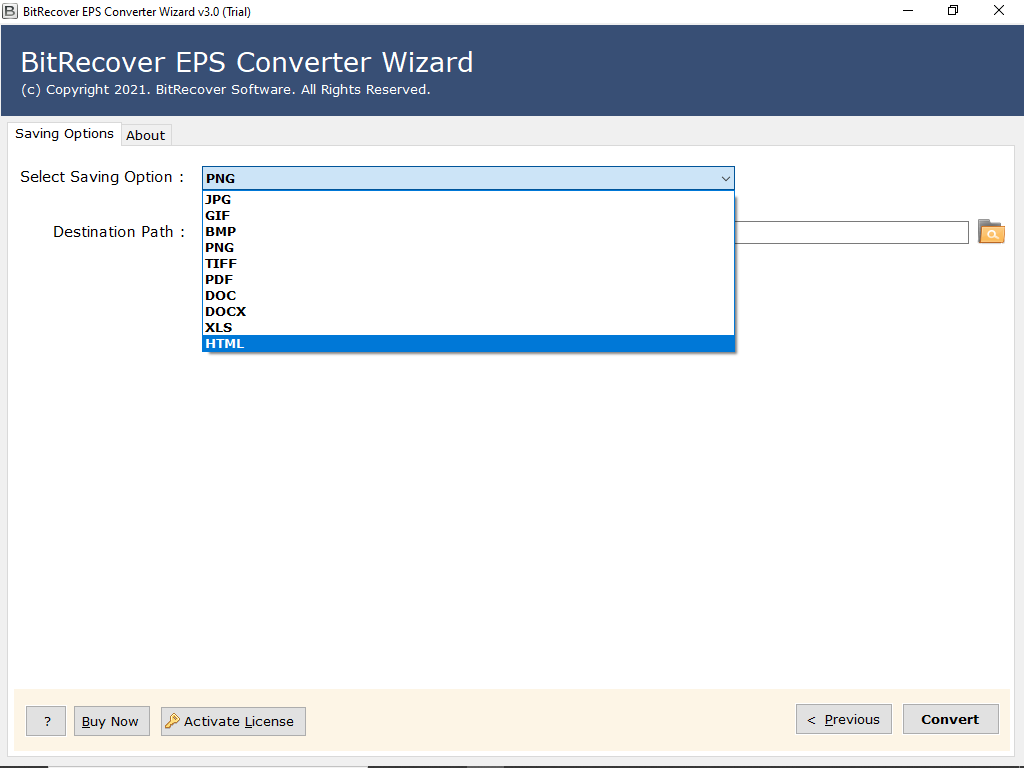Restore down the wizard window
The height and width of the screenshot is (768, 1024).
(x=953, y=11)
